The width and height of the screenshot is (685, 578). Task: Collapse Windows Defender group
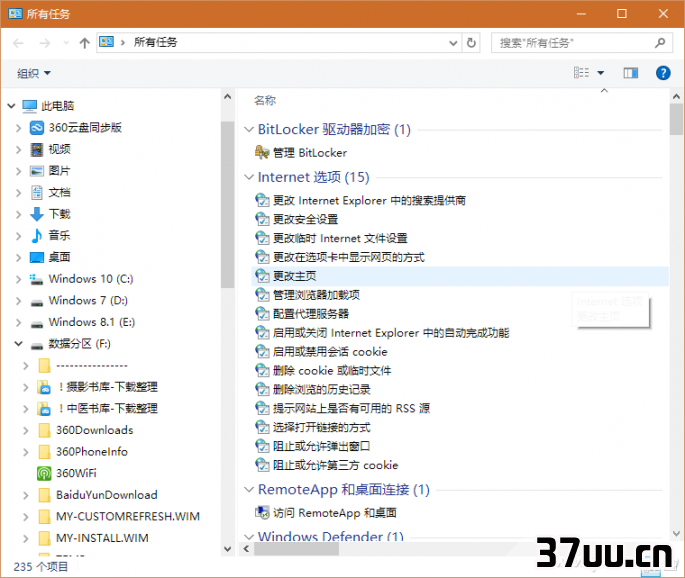tap(249, 536)
